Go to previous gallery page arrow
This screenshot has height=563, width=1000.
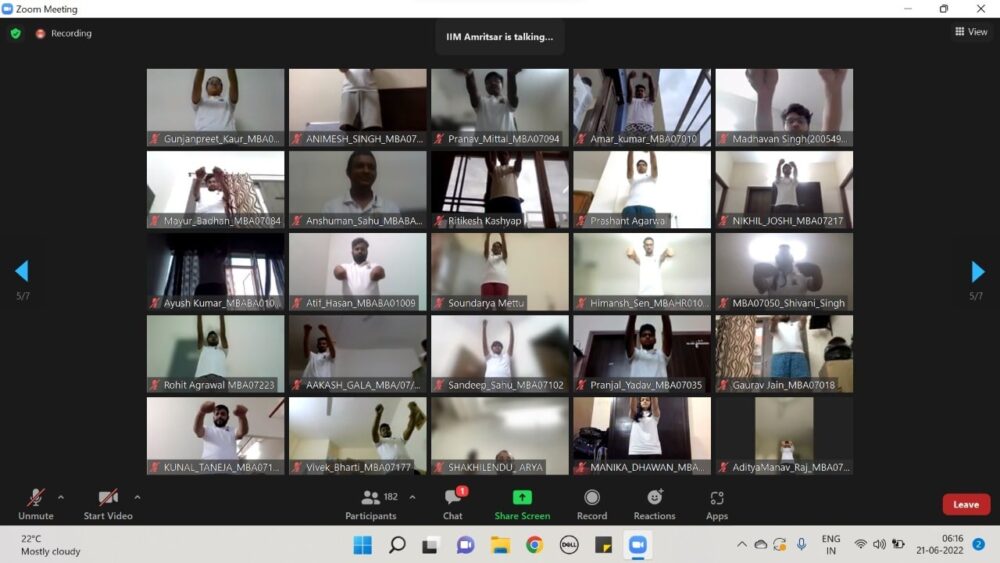tap(22, 271)
